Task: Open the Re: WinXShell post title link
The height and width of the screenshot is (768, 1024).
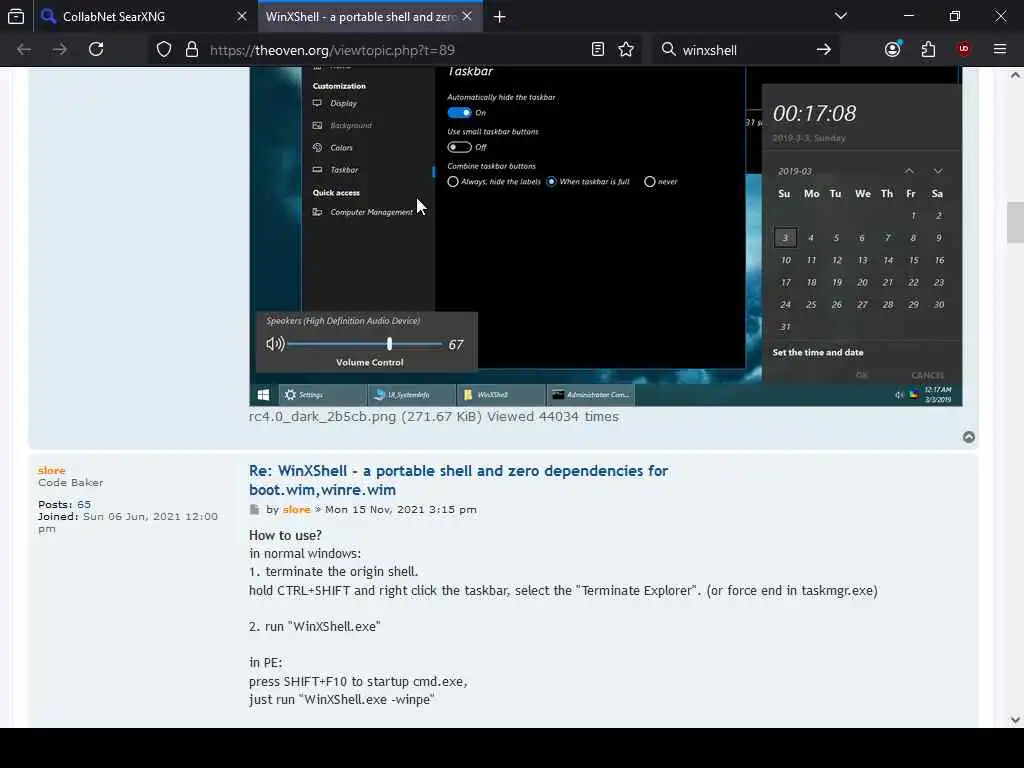Action: [x=458, y=480]
